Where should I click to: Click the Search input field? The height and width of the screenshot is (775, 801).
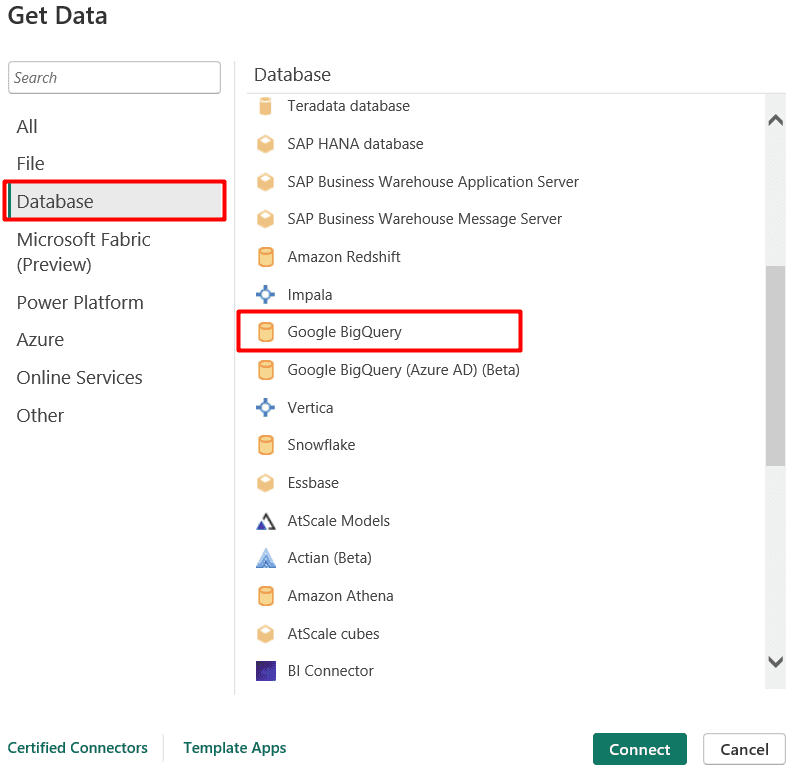click(114, 78)
